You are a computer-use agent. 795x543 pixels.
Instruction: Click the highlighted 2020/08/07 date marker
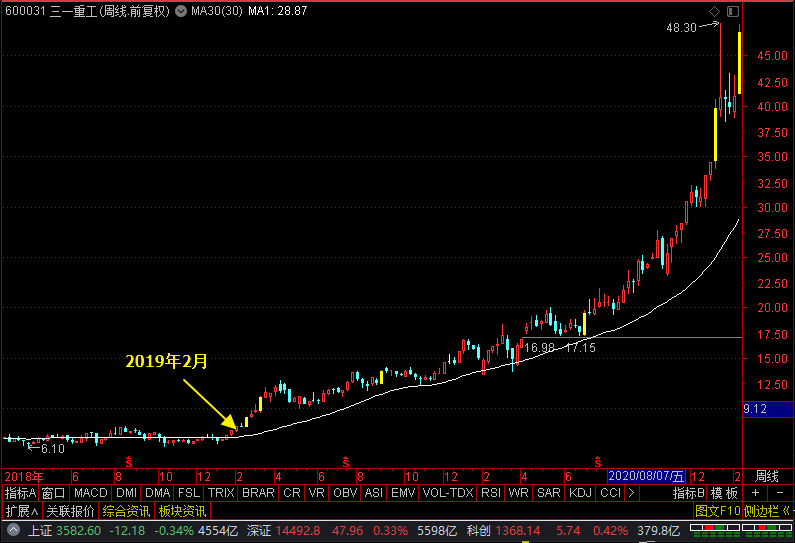[646, 477]
